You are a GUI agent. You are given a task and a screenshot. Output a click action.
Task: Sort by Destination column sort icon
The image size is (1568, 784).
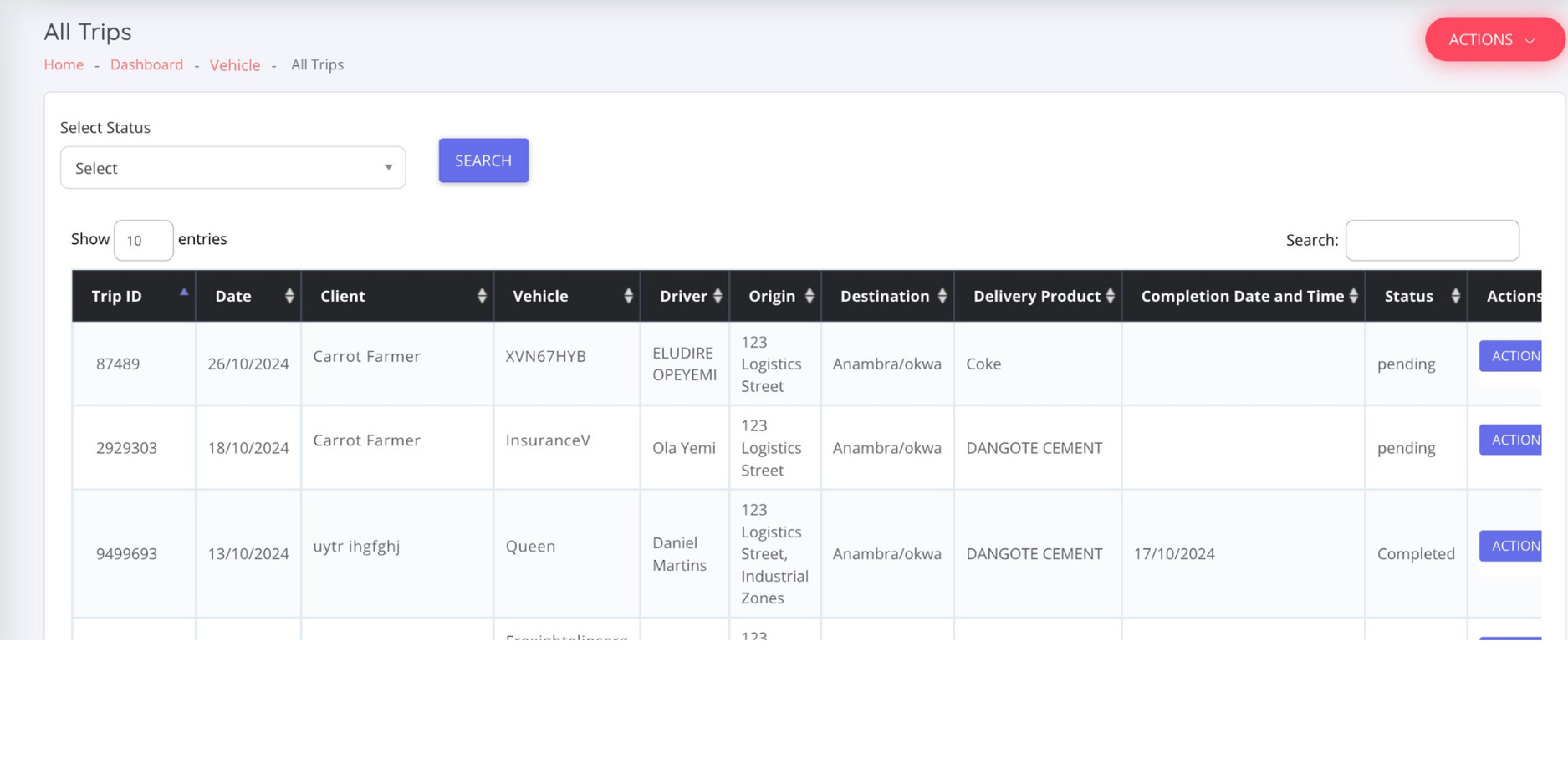click(942, 296)
